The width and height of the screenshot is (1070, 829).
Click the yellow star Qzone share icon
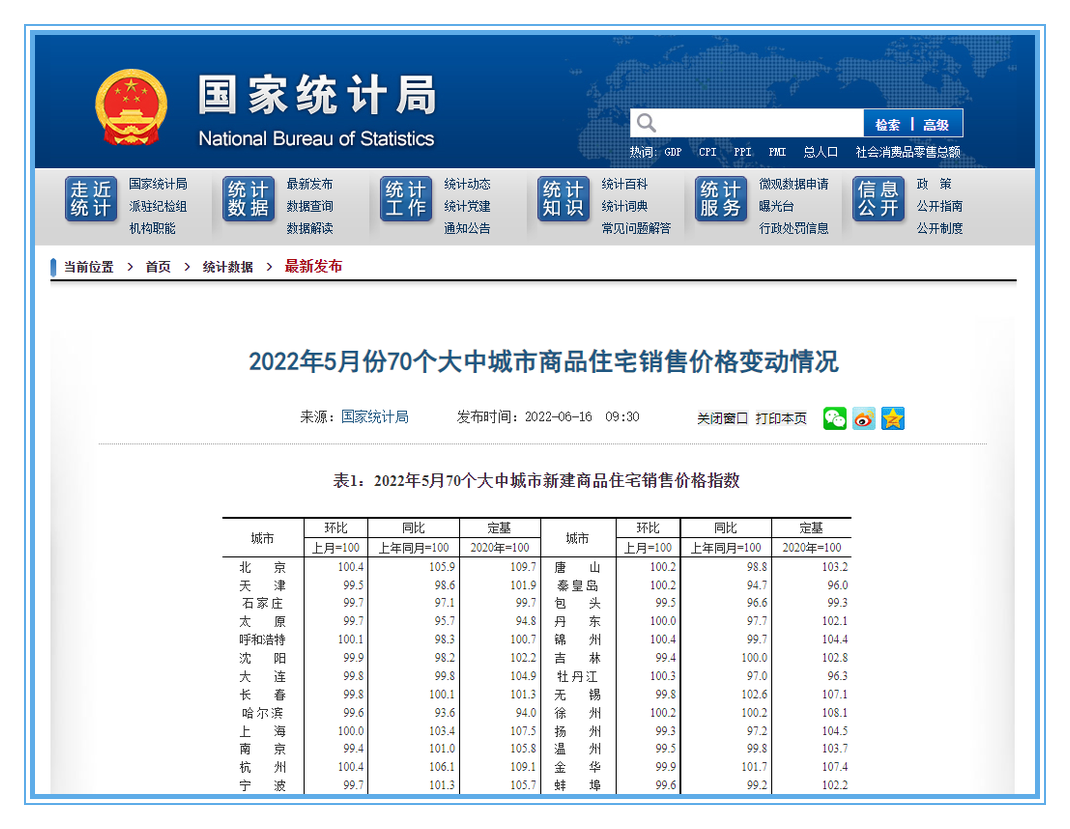pos(893,418)
